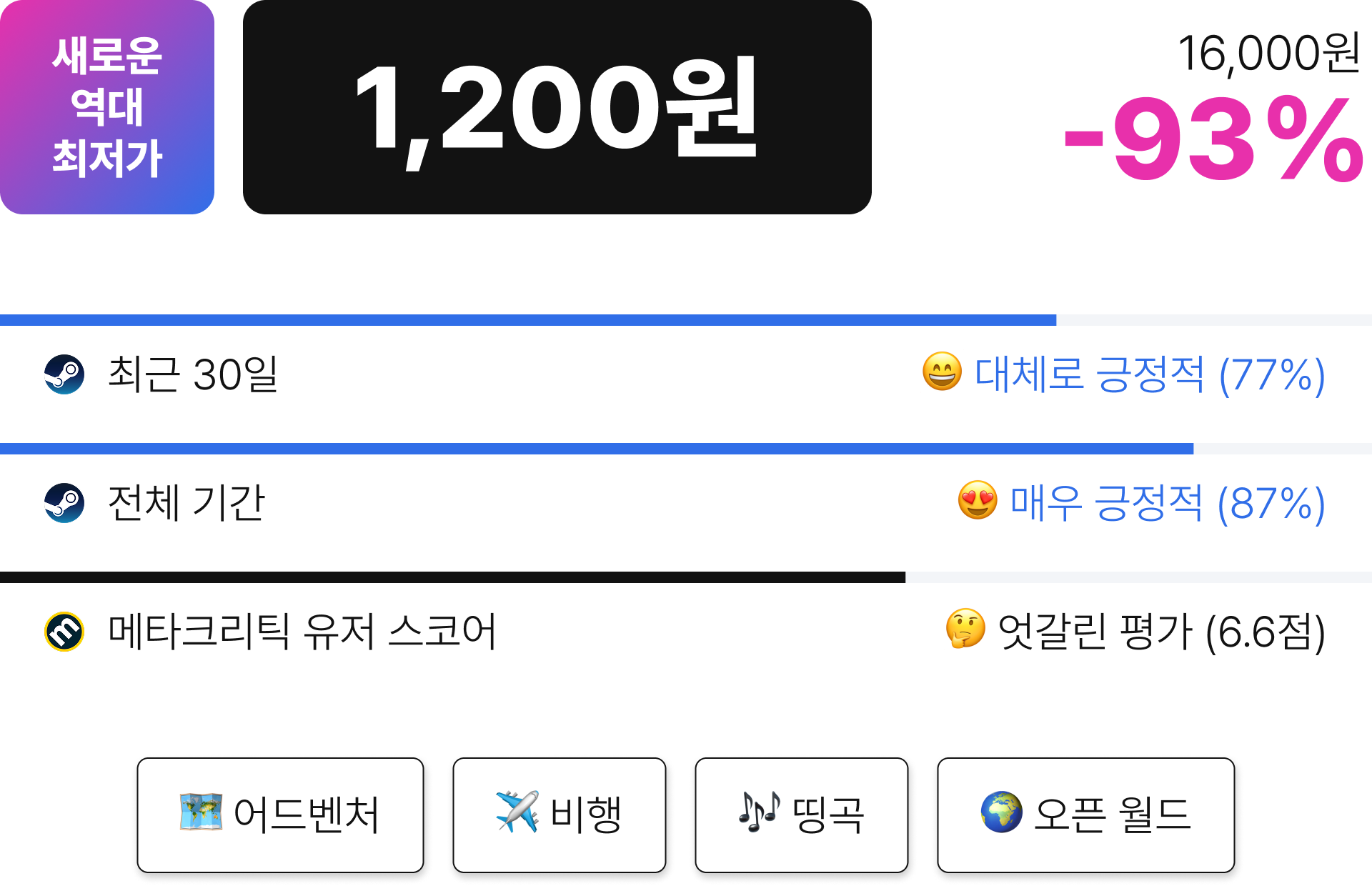The height and width of the screenshot is (886, 1372).
Task: Click the music notes emoji in 띵곡 tag
Action: pyautogui.click(x=760, y=812)
